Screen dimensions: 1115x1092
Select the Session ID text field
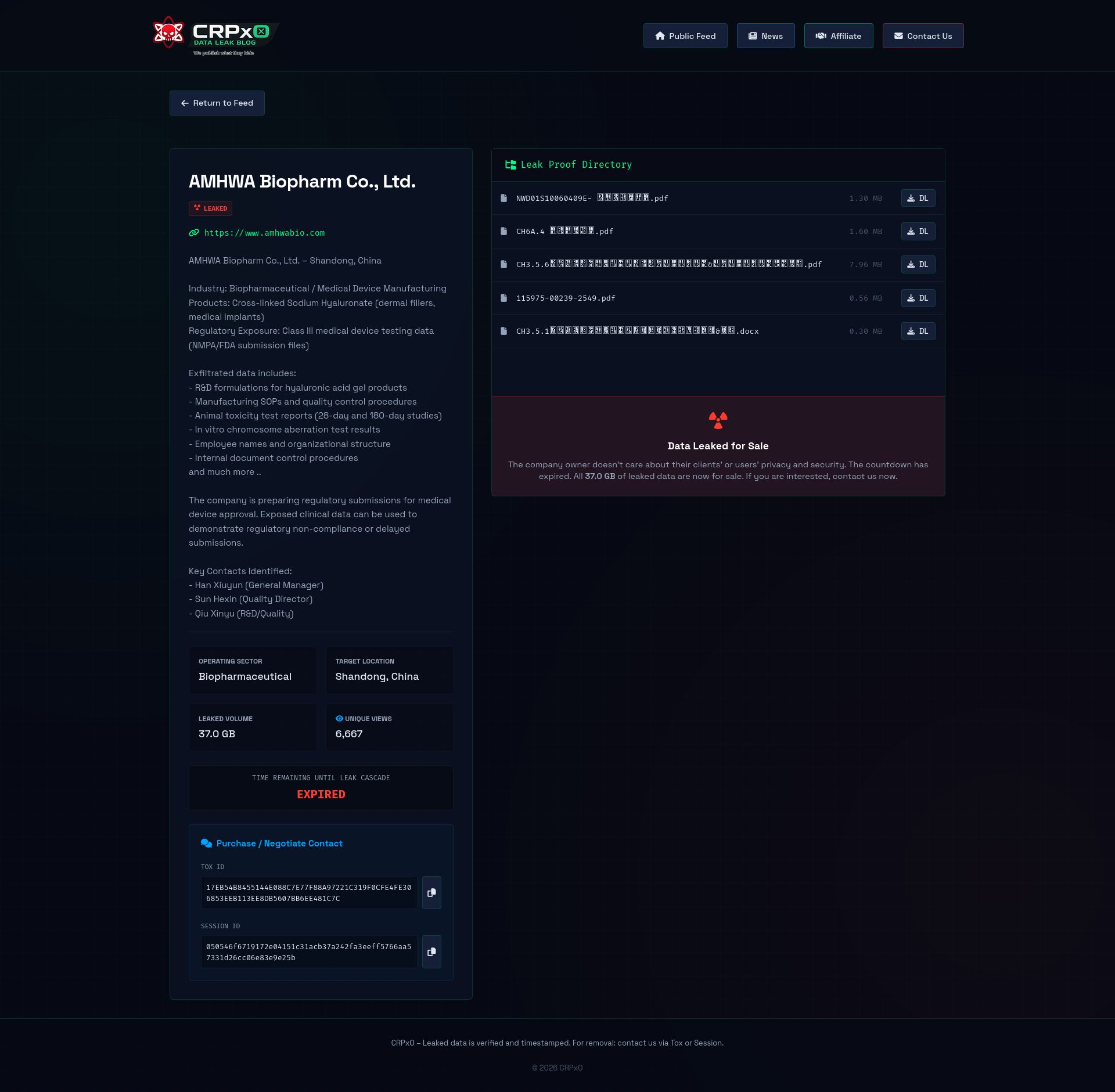309,952
